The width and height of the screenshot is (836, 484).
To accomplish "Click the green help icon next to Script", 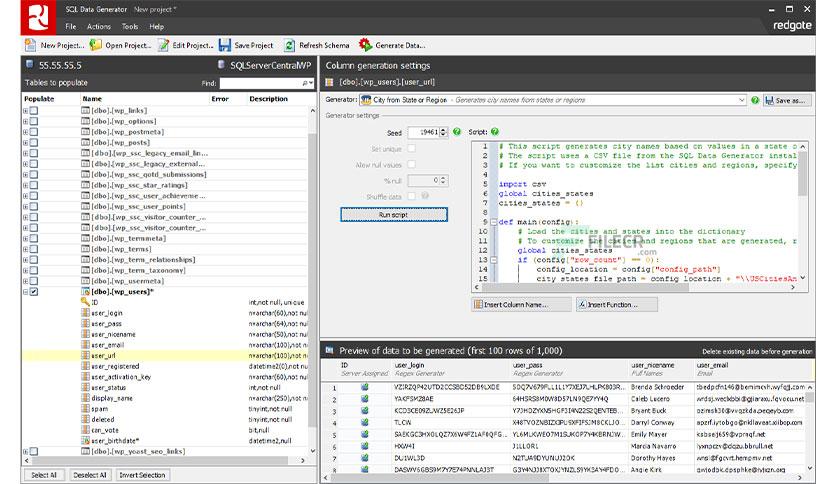I will 495,132.
